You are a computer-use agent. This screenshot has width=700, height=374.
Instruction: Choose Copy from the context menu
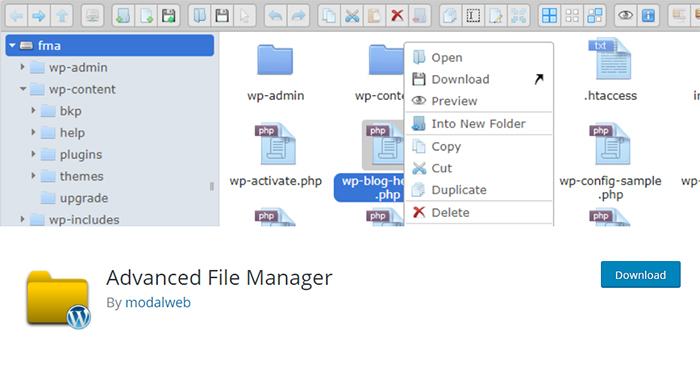pos(479,146)
